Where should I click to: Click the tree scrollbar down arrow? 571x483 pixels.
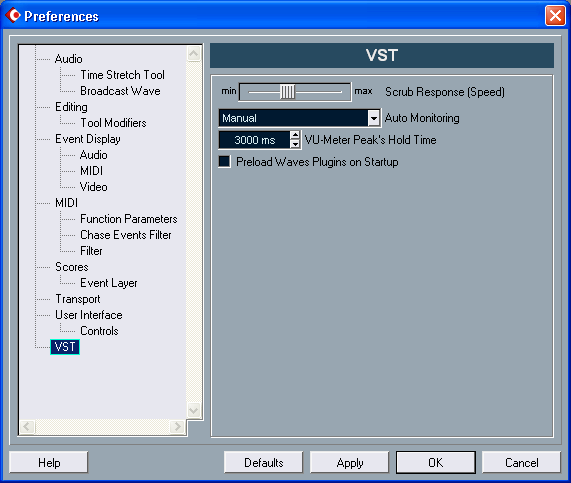[x=193, y=410]
